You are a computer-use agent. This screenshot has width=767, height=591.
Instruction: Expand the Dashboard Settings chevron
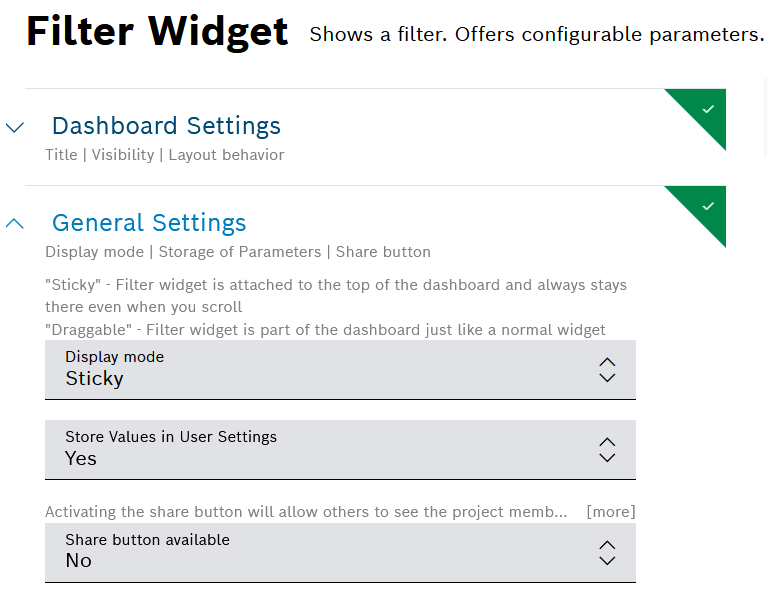tap(15, 127)
